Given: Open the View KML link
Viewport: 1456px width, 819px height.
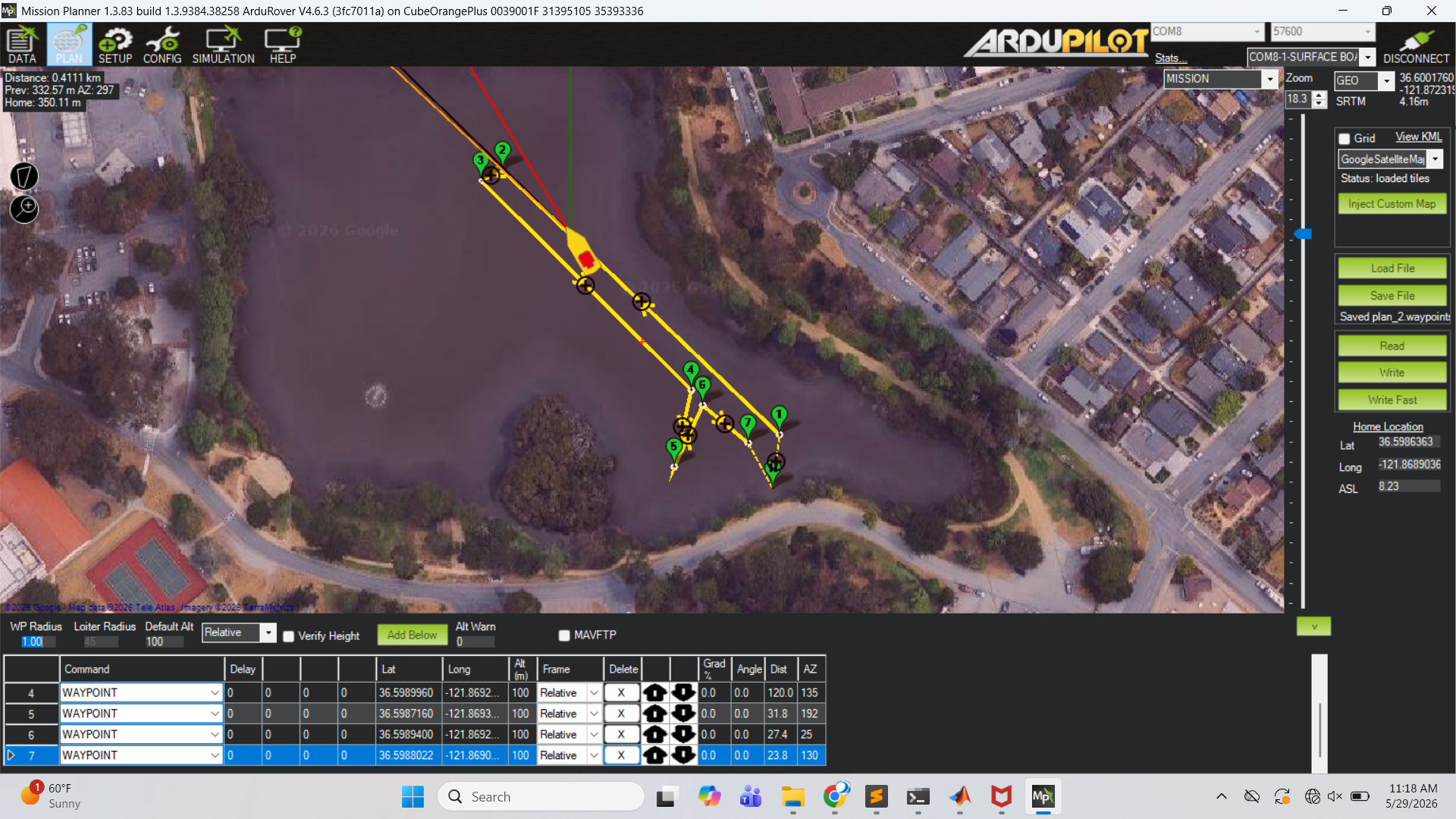Looking at the screenshot, I should [1419, 137].
